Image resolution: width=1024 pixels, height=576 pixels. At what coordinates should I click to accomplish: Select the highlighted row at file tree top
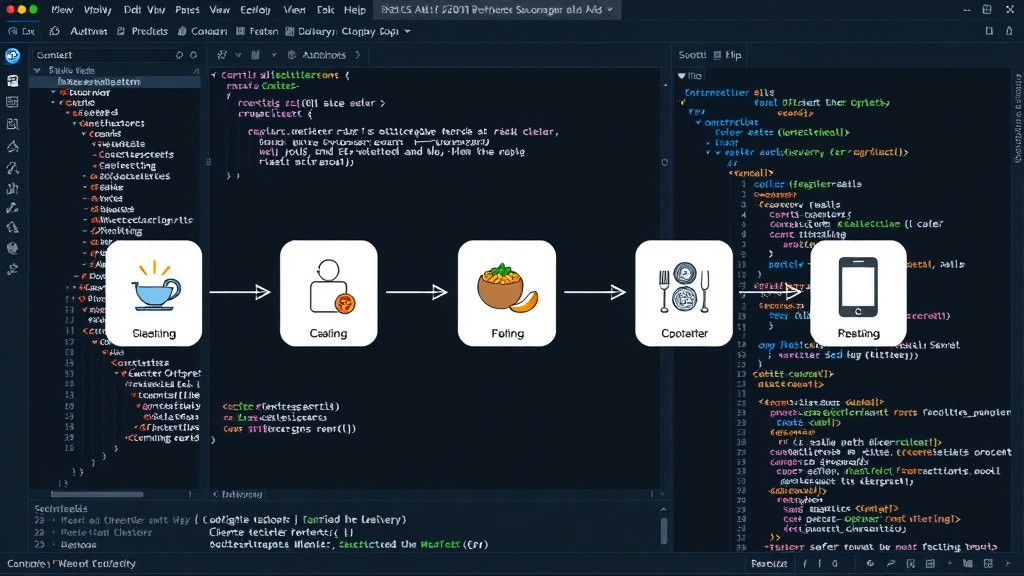click(x=115, y=82)
